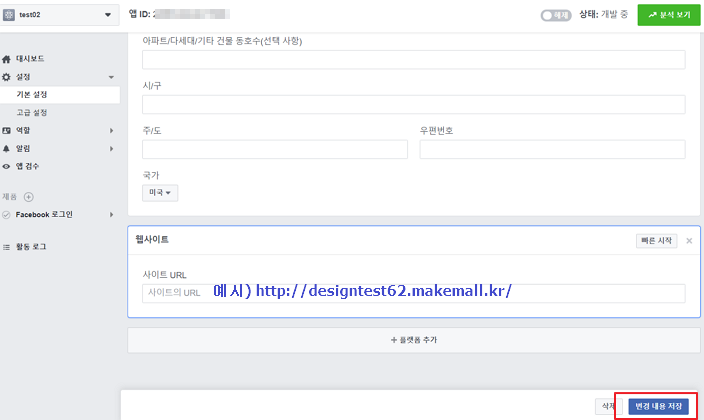Image resolution: width=704 pixels, height=420 pixels.
Task: Click the app review eye icon
Action: click(6, 166)
